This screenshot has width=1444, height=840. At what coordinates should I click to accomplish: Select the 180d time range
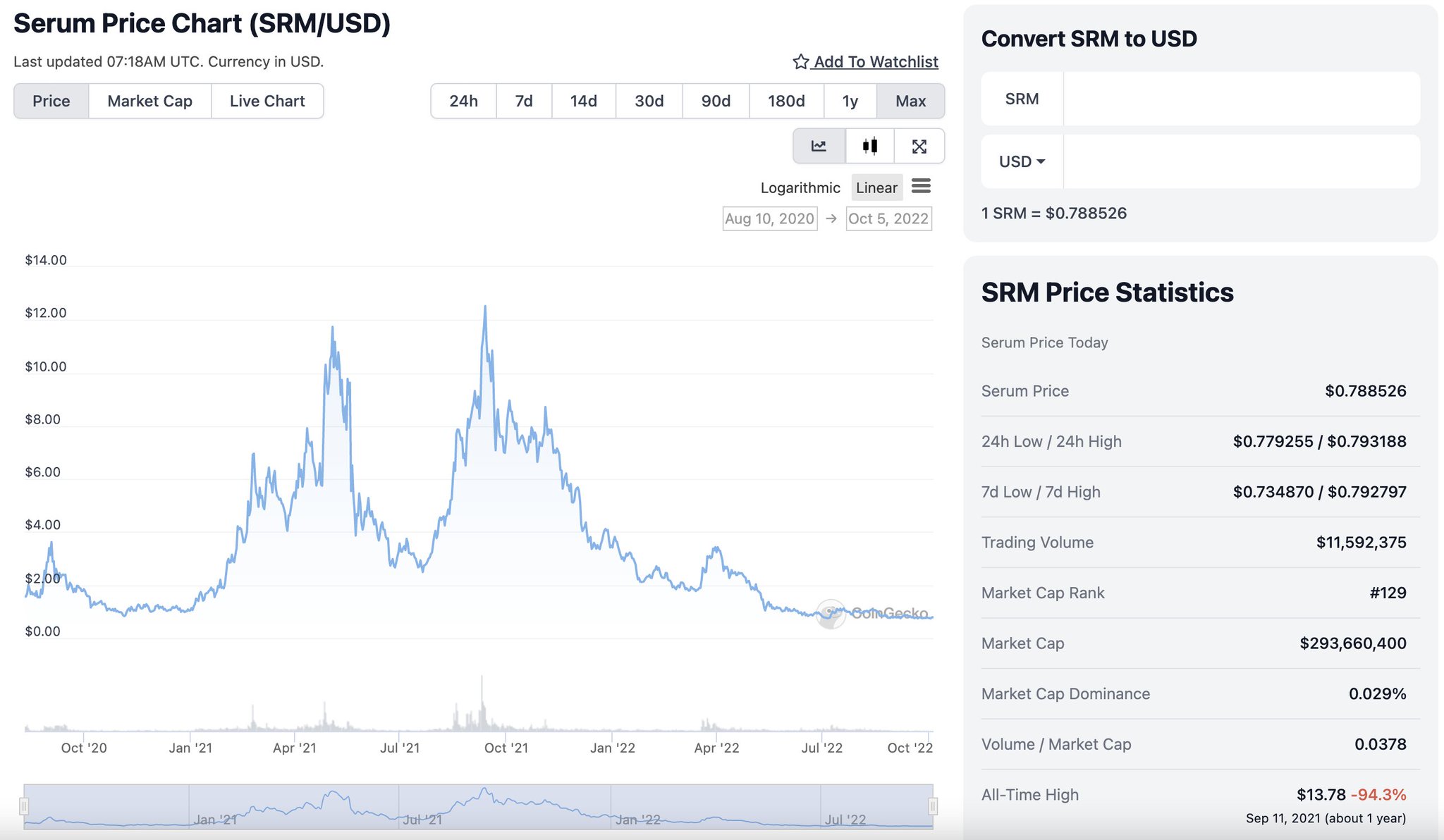786,101
